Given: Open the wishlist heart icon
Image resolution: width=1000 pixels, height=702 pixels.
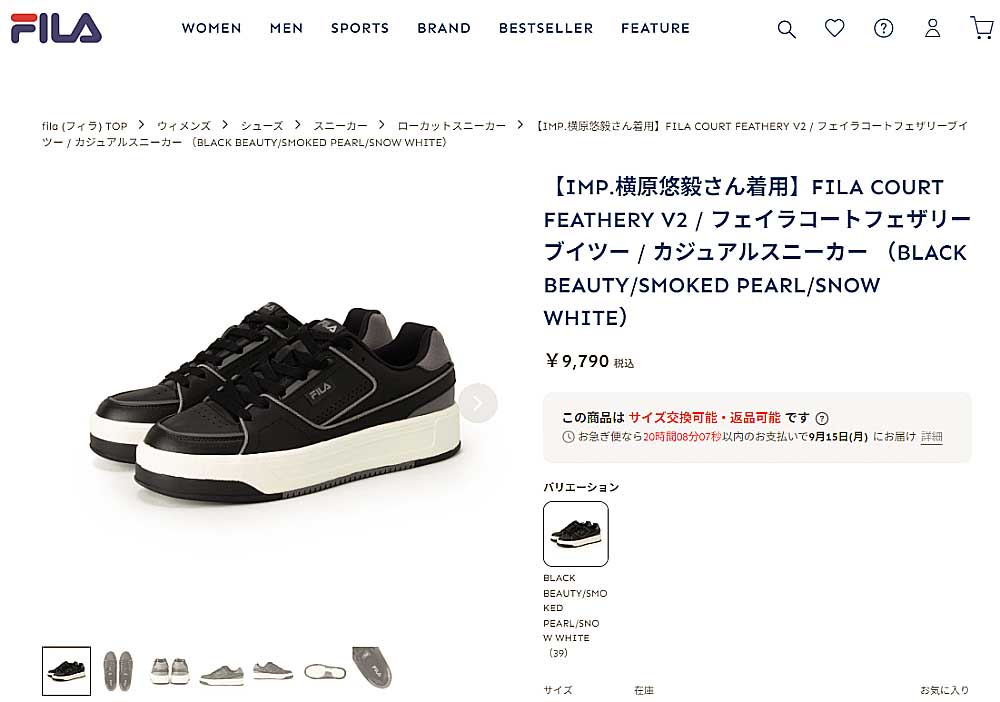Looking at the screenshot, I should coord(834,28).
